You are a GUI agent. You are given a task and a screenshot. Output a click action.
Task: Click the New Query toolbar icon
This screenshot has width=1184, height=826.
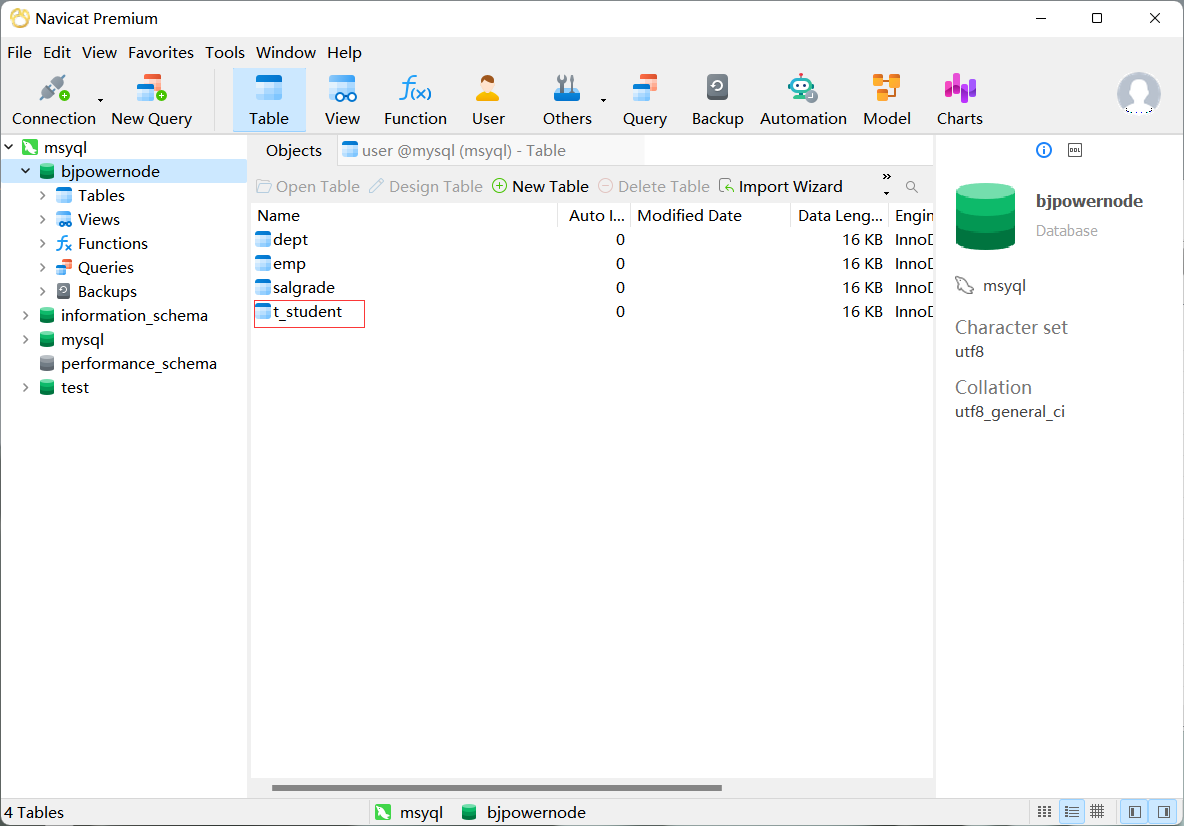(151, 100)
